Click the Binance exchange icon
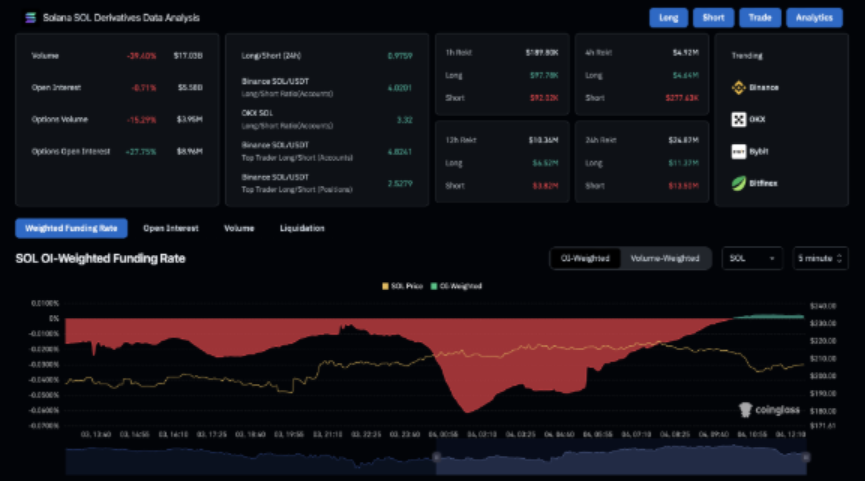This screenshot has height=481, width=865. pos(740,87)
